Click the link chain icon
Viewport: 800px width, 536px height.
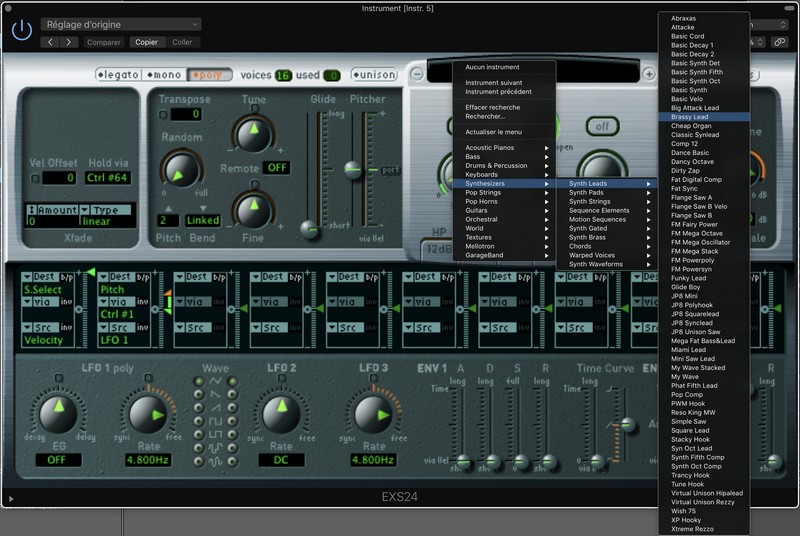(779, 42)
